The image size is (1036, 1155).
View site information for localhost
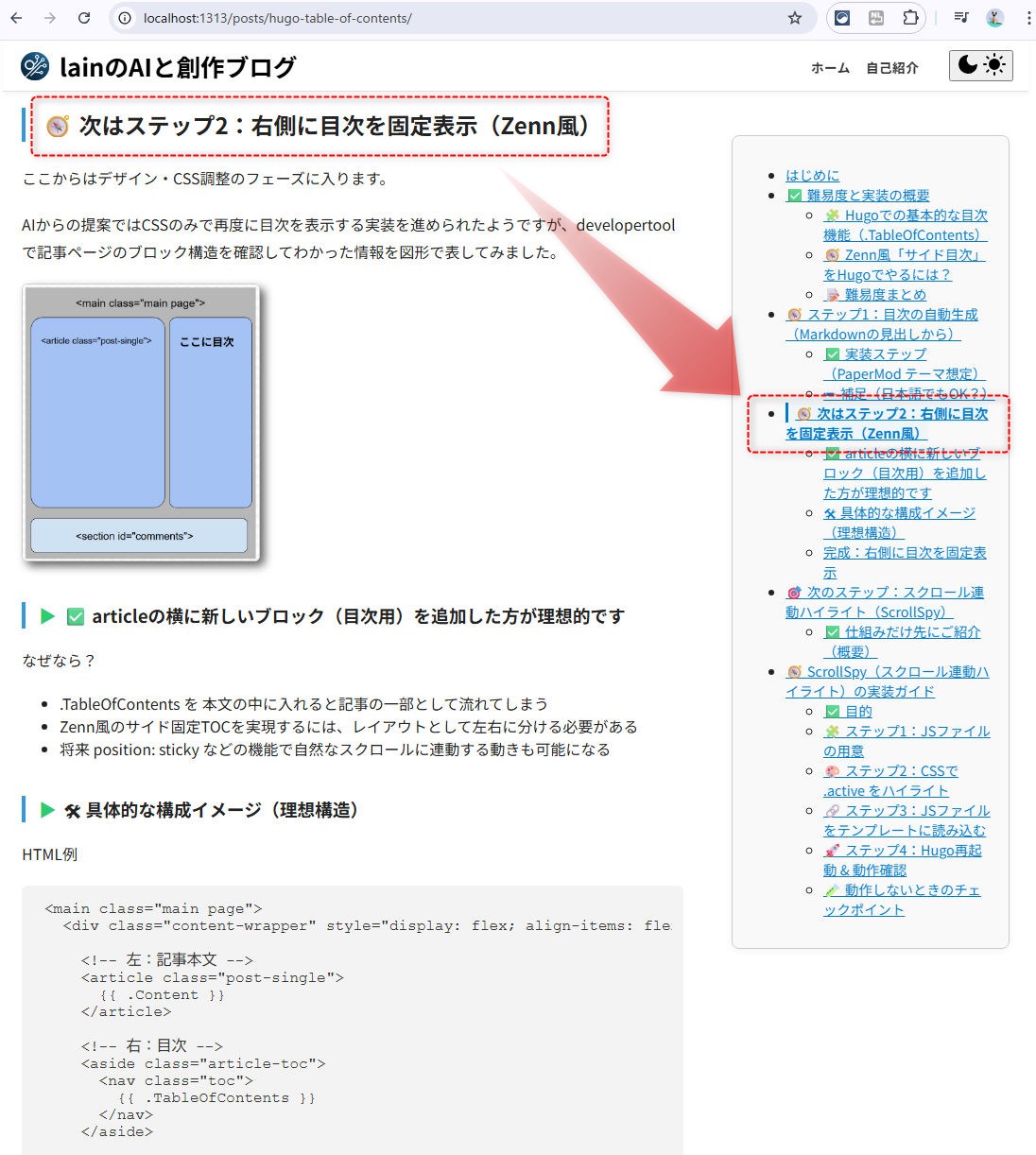[125, 18]
